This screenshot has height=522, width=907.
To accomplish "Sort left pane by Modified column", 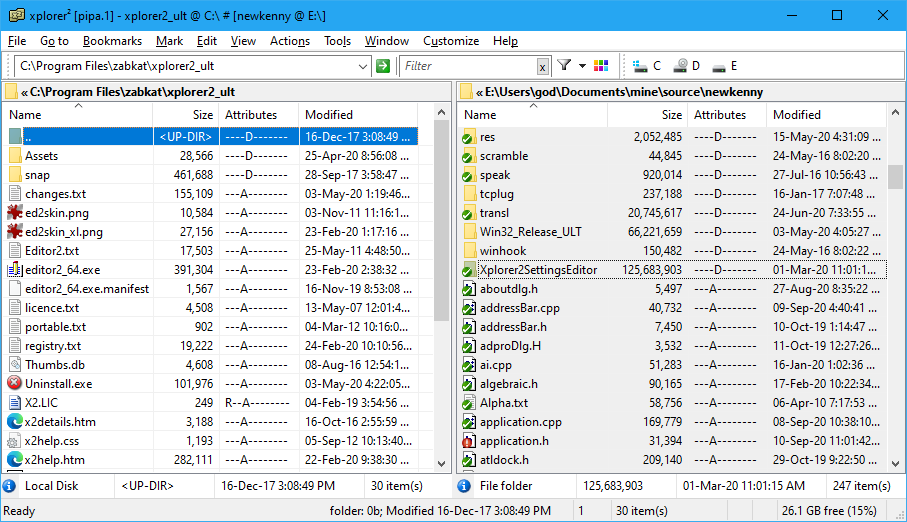I will pyautogui.click(x=358, y=115).
